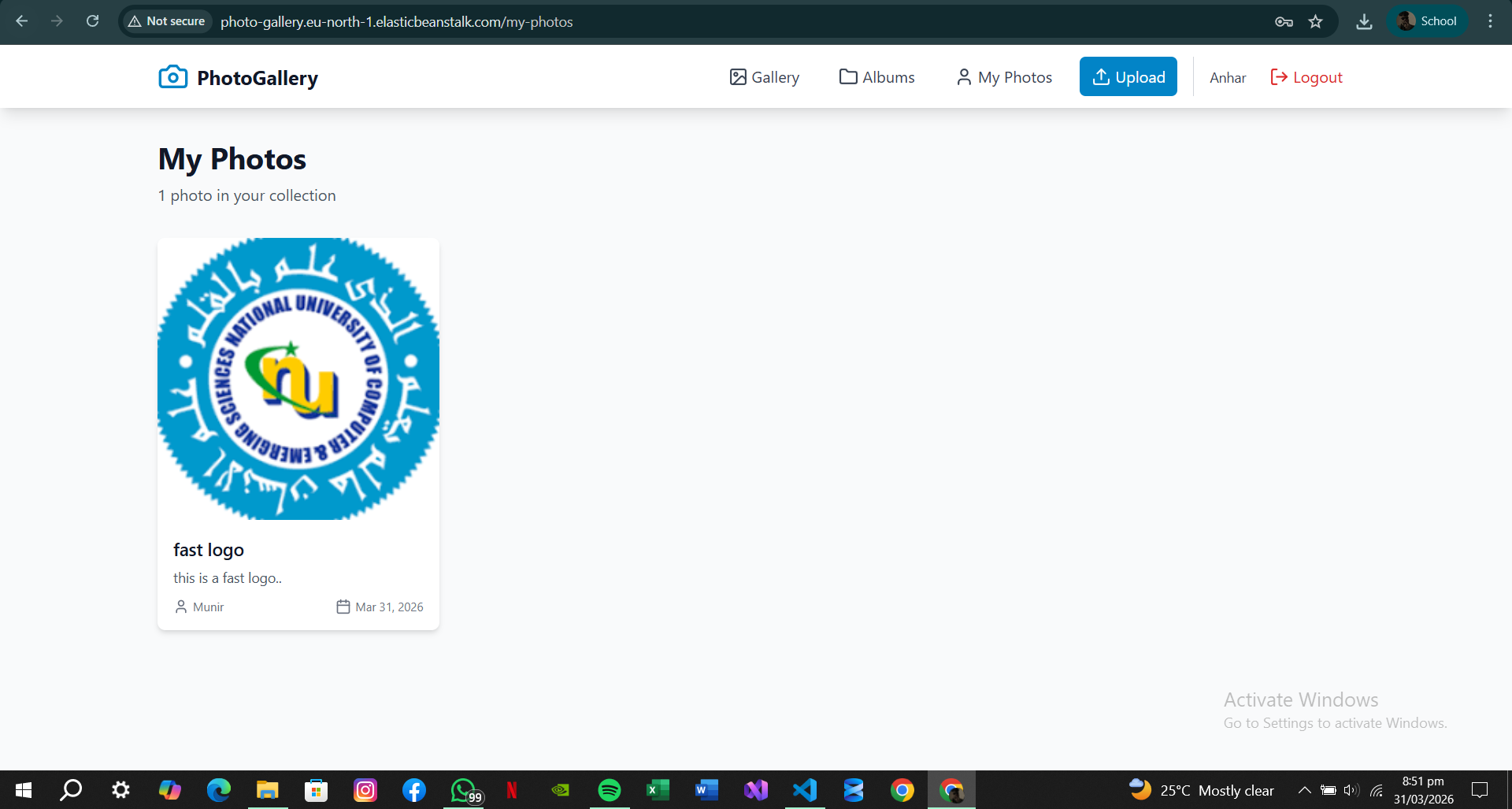Click the fast logo photo title
The height and width of the screenshot is (809, 1512).
(x=209, y=550)
